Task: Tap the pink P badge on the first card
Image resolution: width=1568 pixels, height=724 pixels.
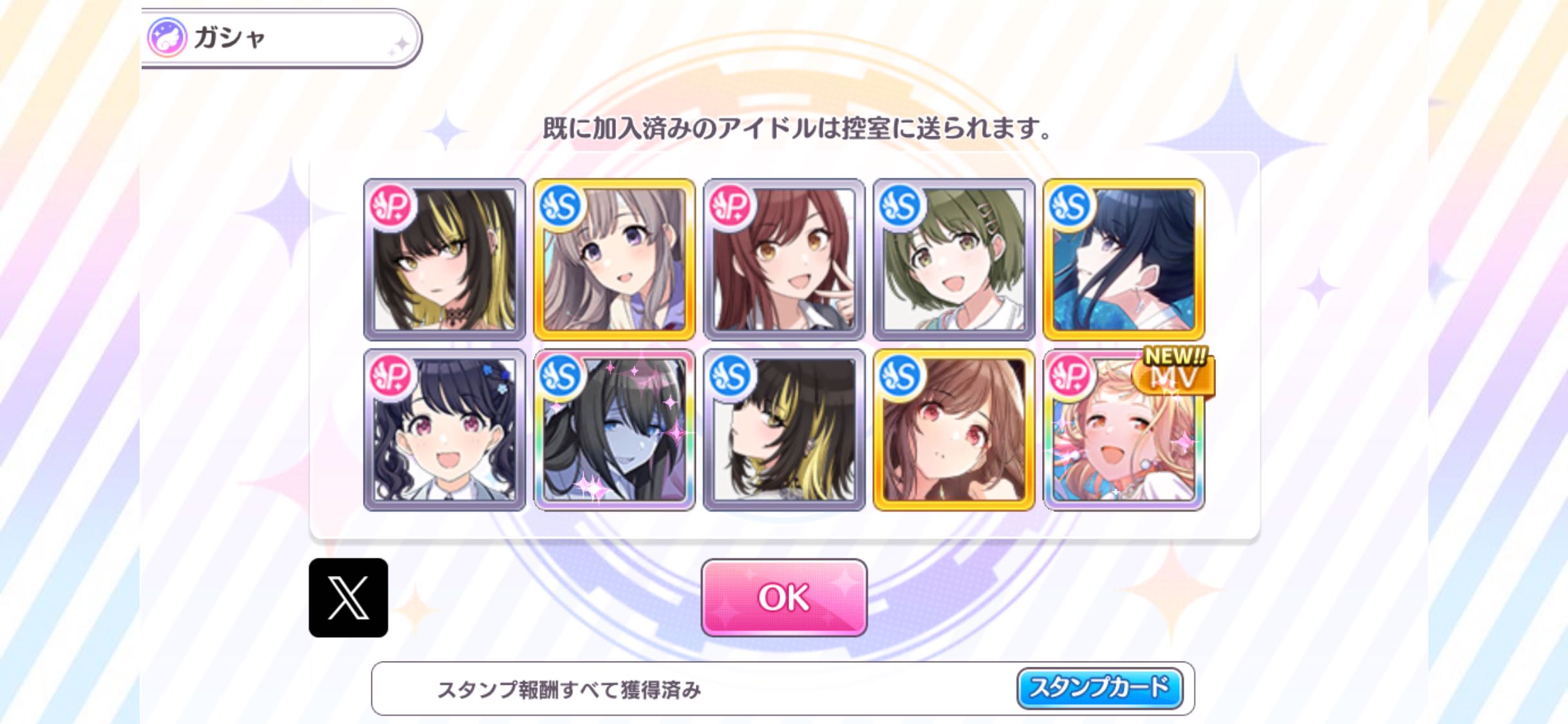Action: (391, 206)
